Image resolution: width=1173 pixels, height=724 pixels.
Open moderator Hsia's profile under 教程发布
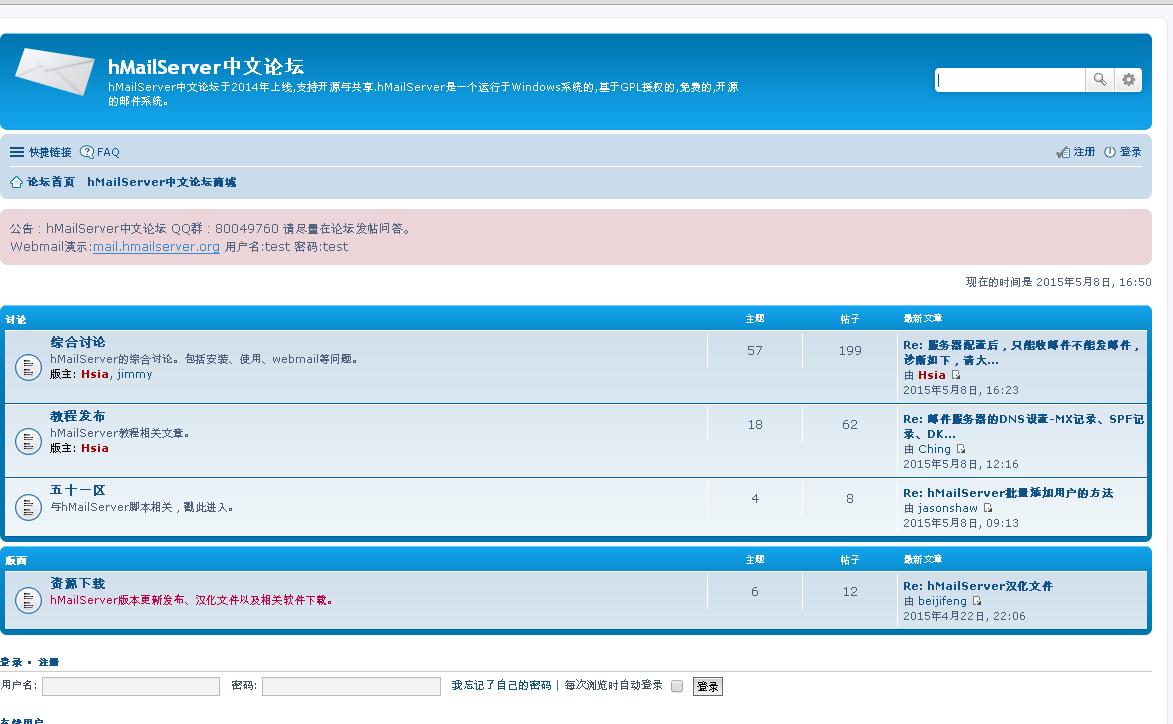95,448
